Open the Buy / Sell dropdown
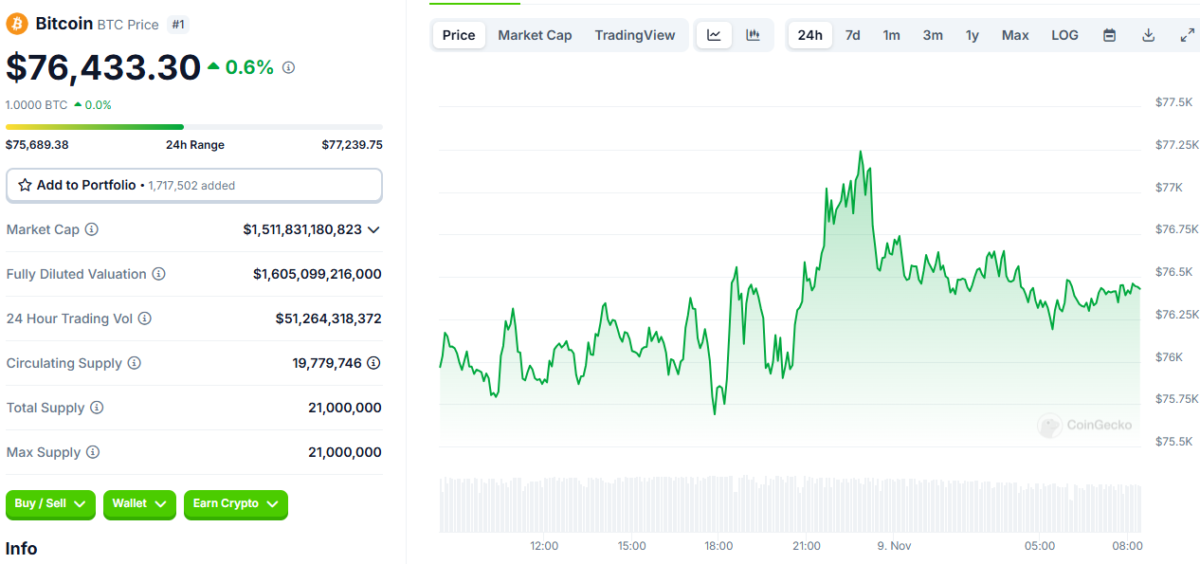Viewport: 1200px width, 564px height. (x=51, y=504)
